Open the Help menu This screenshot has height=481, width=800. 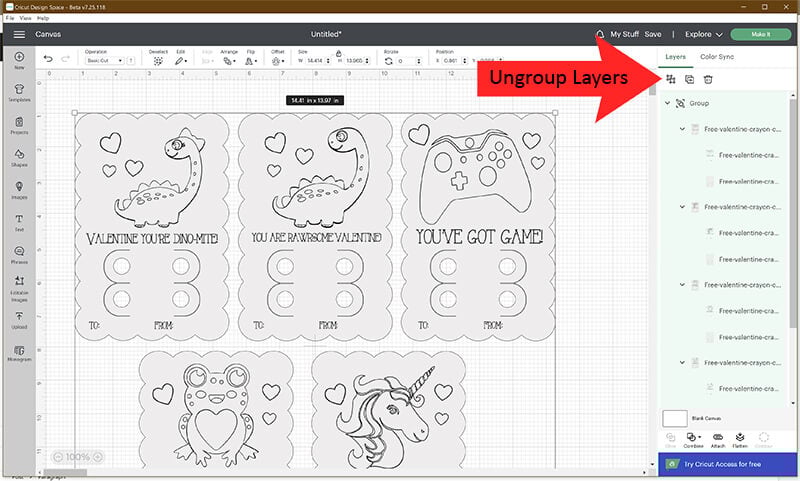click(43, 18)
